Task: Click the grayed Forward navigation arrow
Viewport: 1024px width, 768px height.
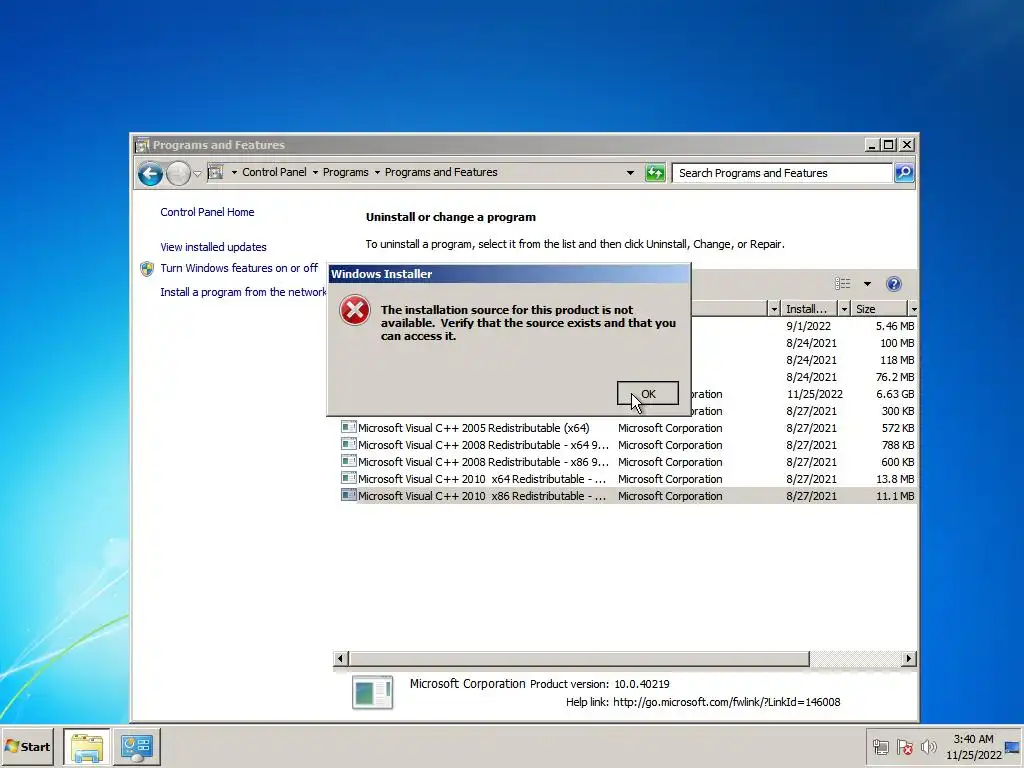Action: coord(178,174)
